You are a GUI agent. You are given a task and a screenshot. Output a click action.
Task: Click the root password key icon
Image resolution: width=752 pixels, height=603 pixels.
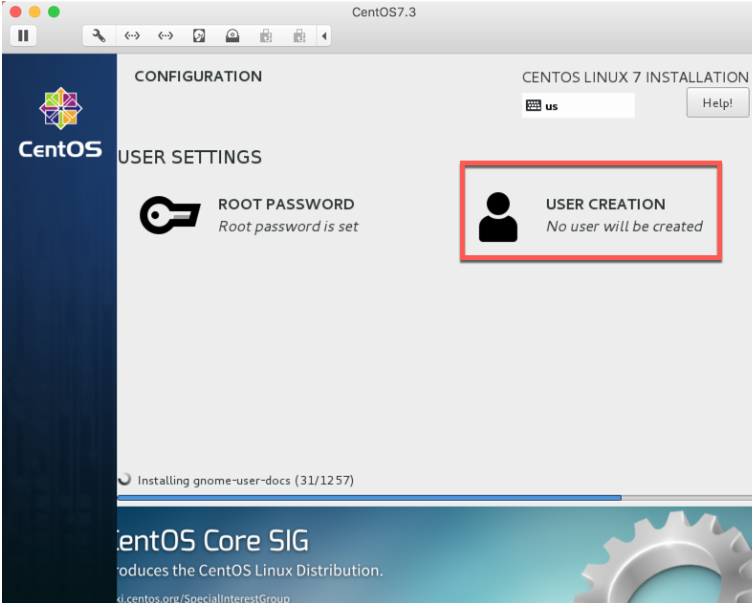170,215
